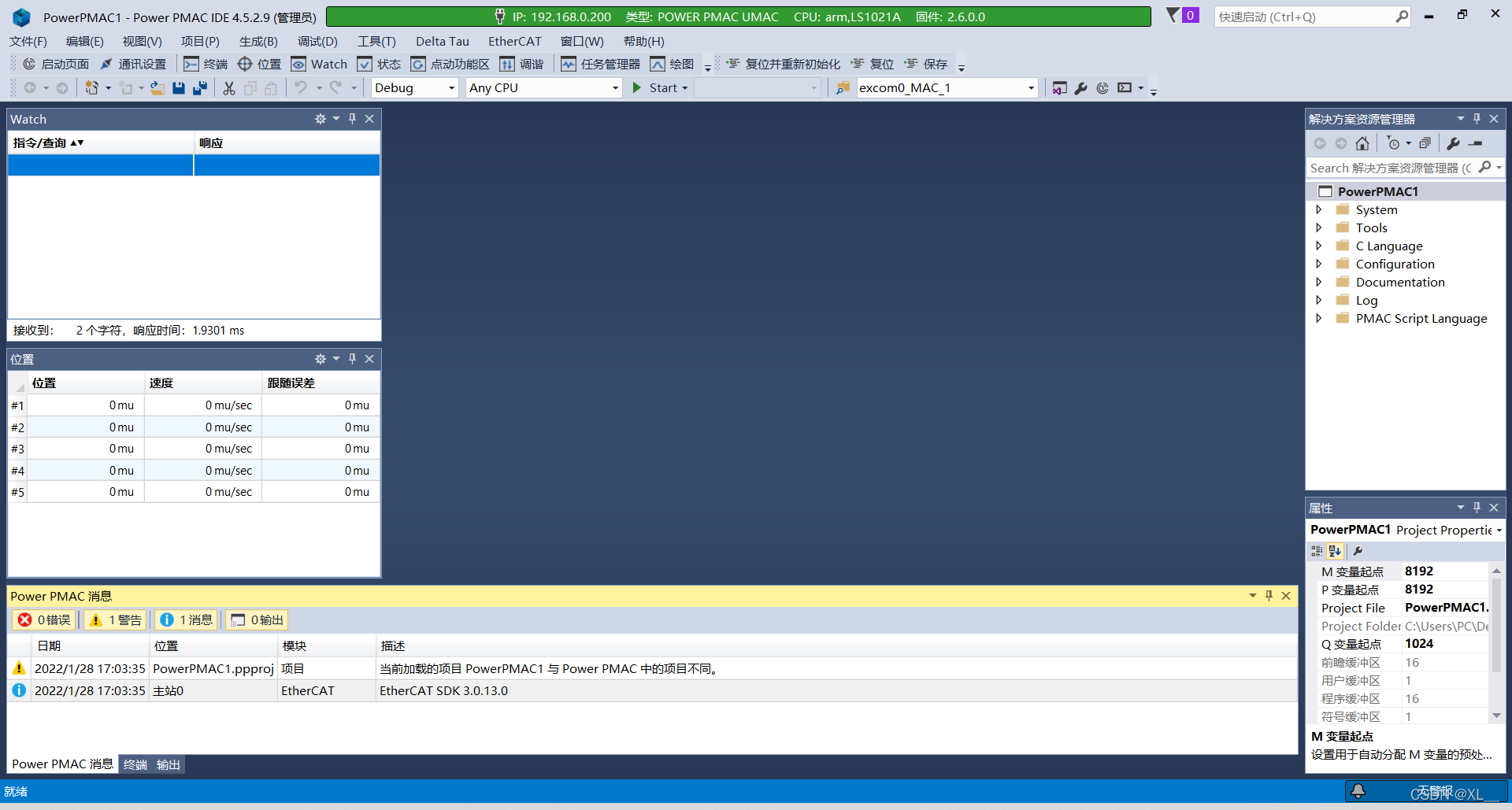Open the 终端 terminal window
This screenshot has height=810, width=1512.
206,65
